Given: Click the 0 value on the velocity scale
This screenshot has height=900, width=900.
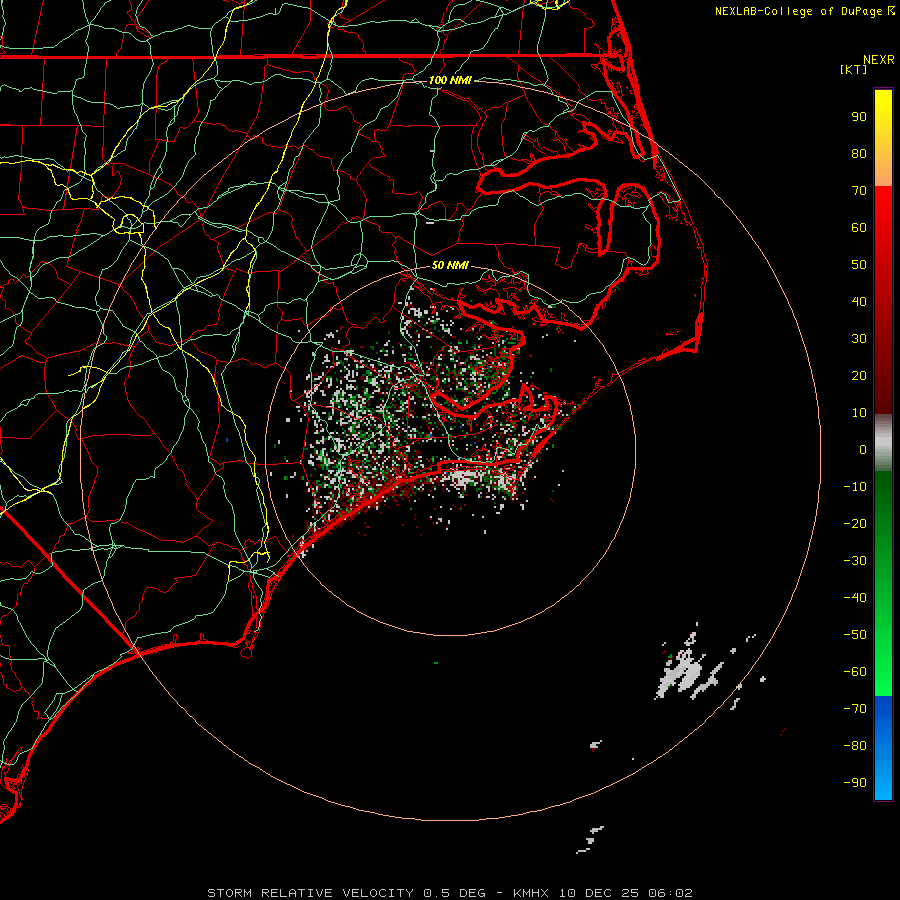Looking at the screenshot, I should (861, 450).
